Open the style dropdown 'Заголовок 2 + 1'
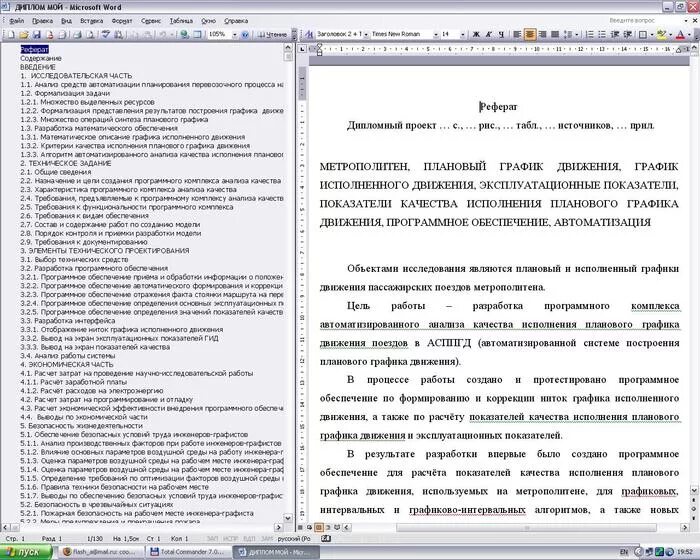The image size is (700, 560). coord(366,34)
